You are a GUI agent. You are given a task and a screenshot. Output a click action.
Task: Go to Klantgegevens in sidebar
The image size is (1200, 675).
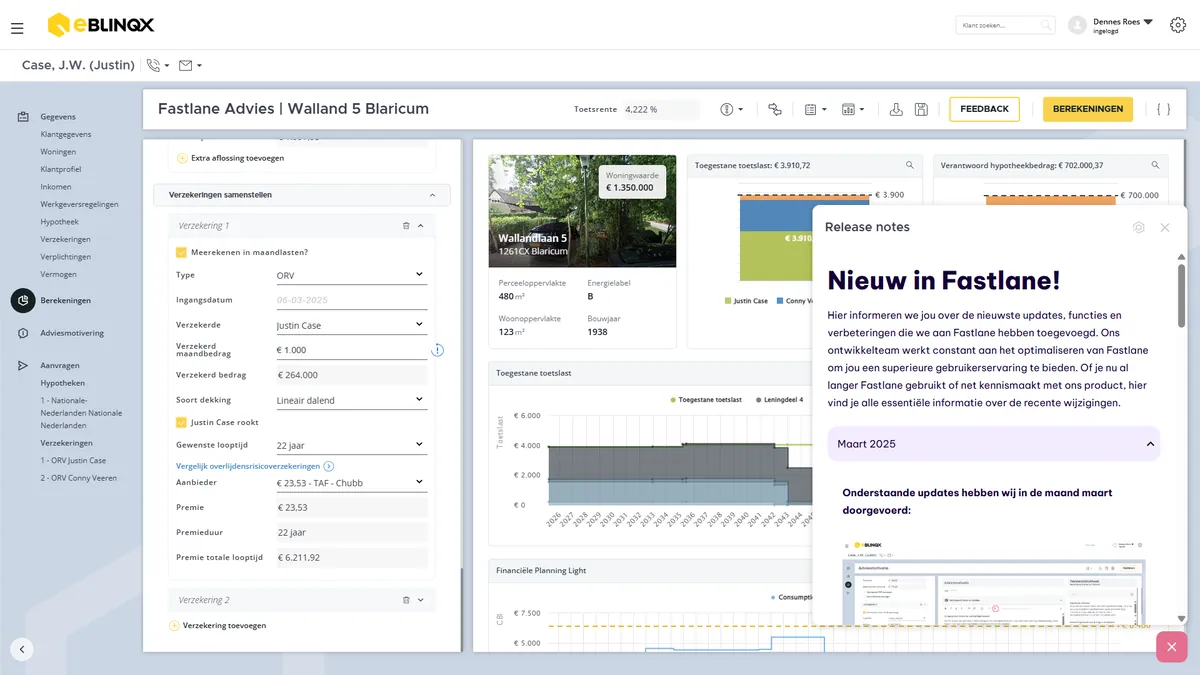[66, 134]
